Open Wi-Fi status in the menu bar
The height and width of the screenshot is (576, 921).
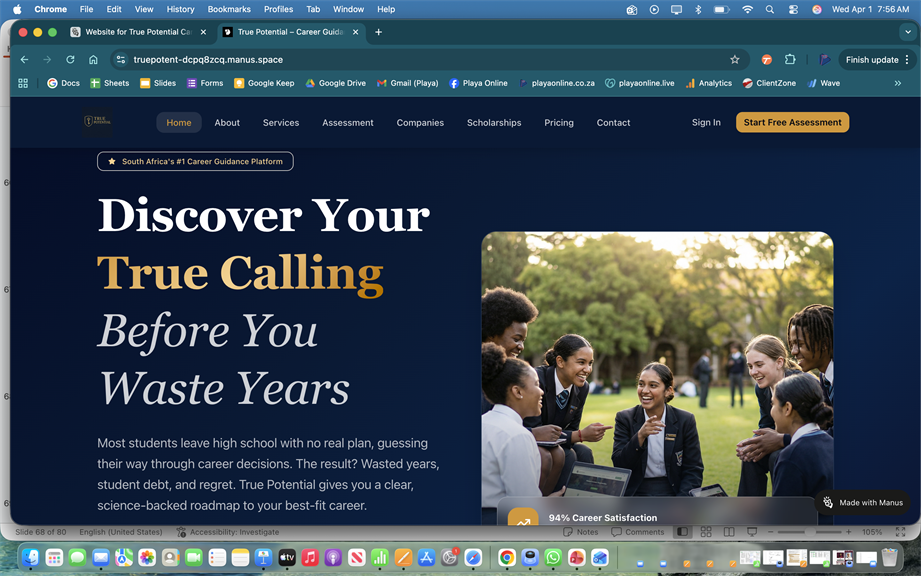[x=747, y=9]
